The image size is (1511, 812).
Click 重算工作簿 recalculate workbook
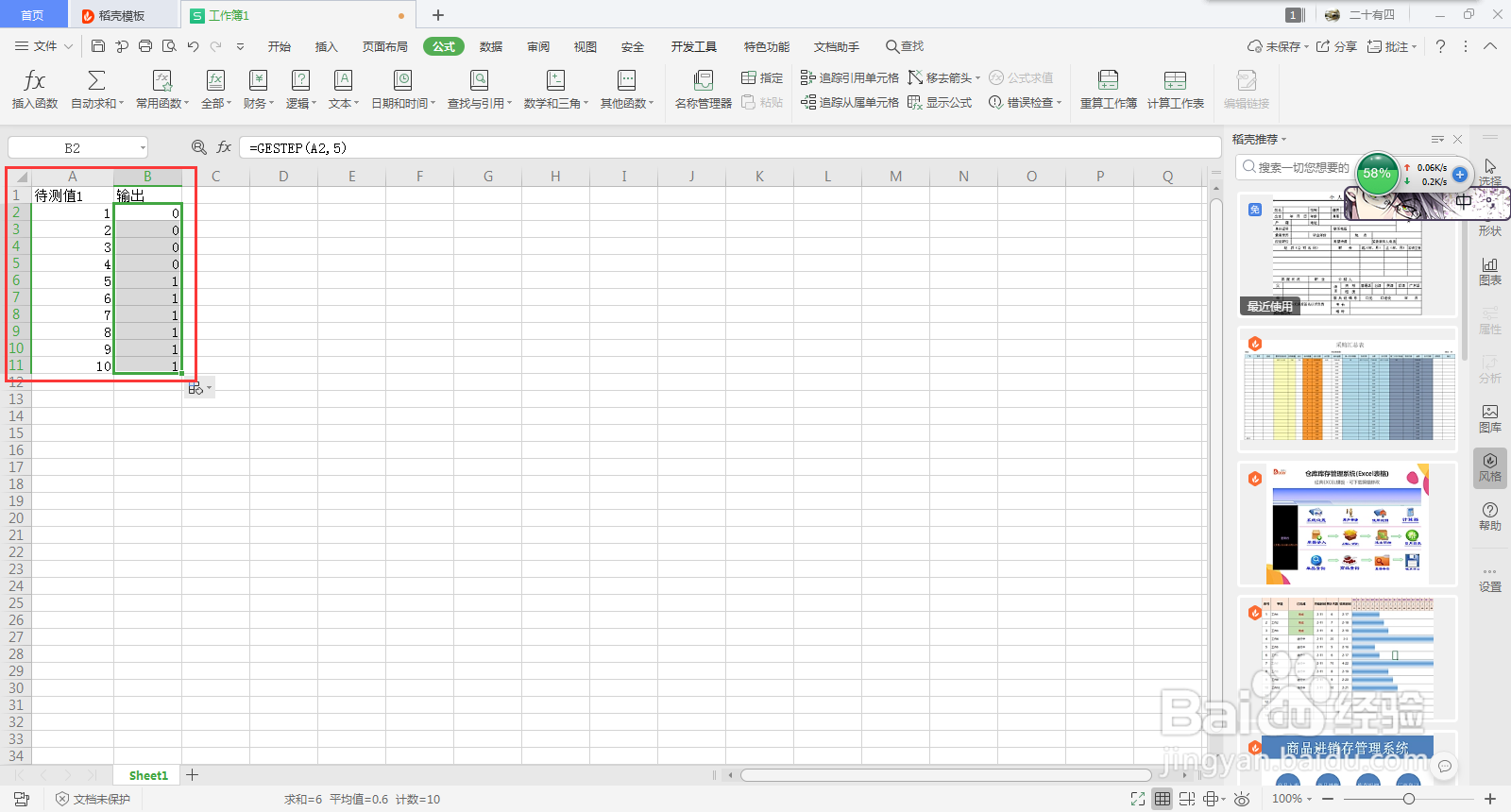(1109, 90)
